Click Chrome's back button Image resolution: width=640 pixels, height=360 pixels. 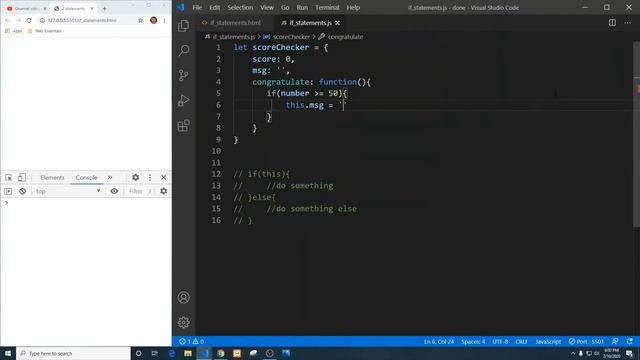[x=7, y=20]
